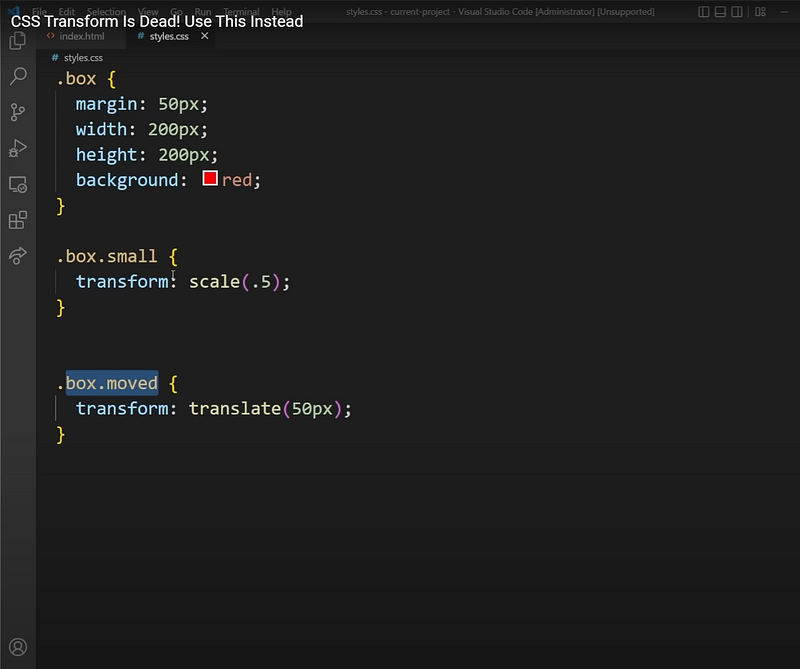Click the red color swatch in background
The height and width of the screenshot is (669, 800).
210,179
